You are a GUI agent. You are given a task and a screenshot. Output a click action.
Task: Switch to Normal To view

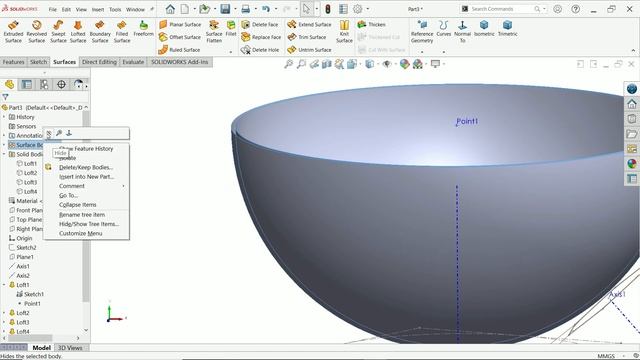pyautogui.click(x=462, y=31)
